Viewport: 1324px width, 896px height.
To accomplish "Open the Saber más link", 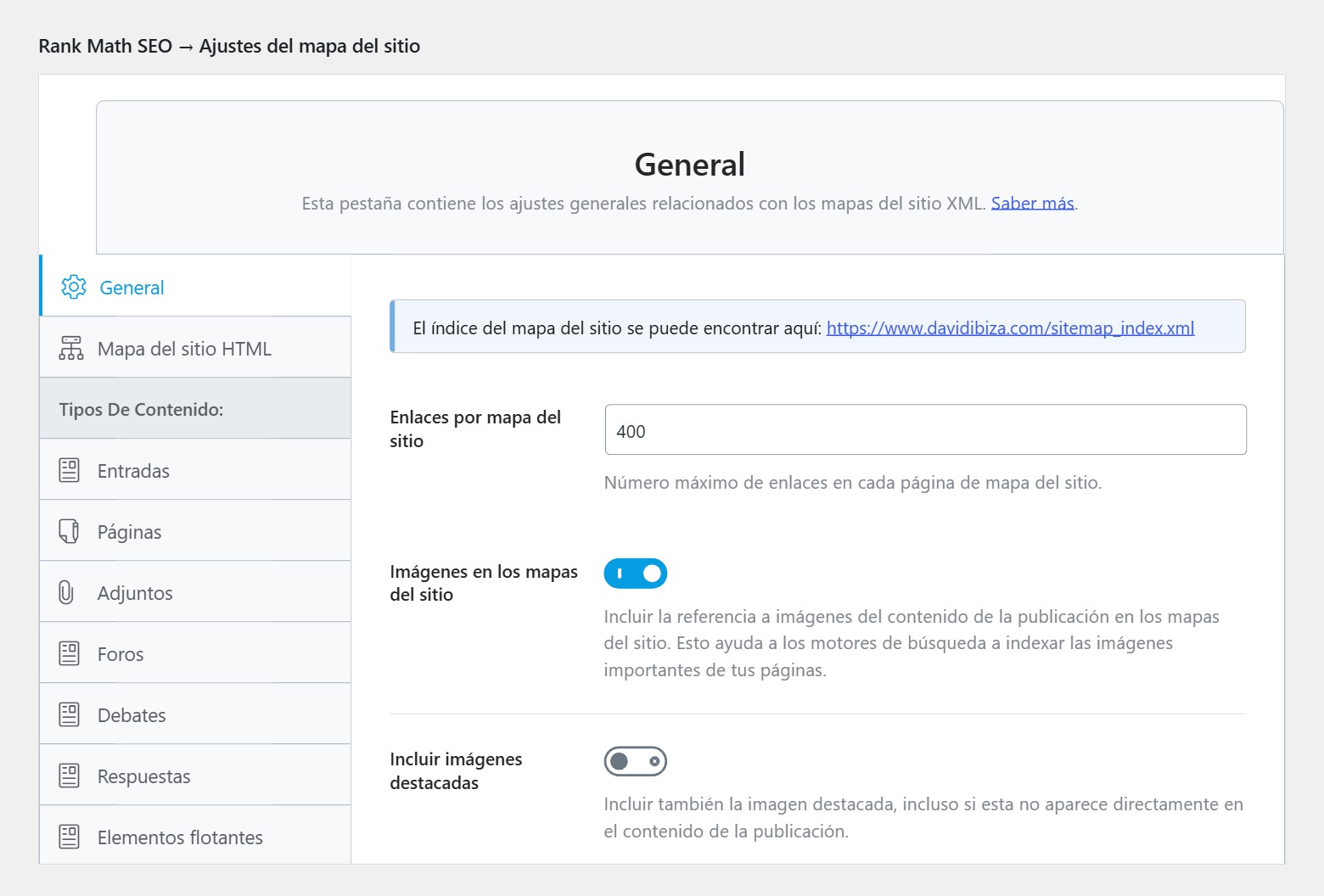I will tap(1033, 204).
